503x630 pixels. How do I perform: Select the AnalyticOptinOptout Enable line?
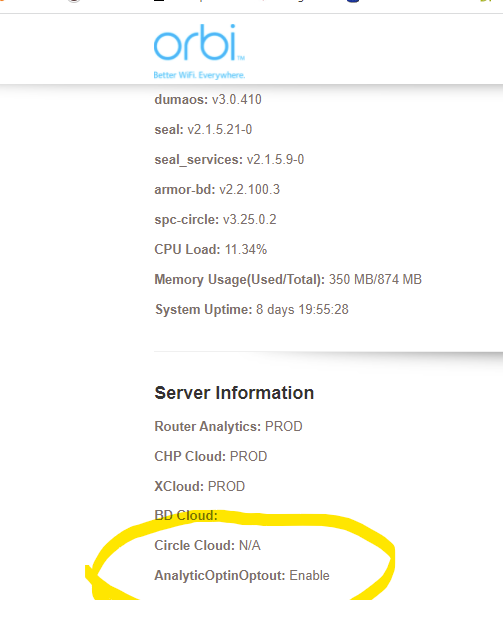click(242, 576)
